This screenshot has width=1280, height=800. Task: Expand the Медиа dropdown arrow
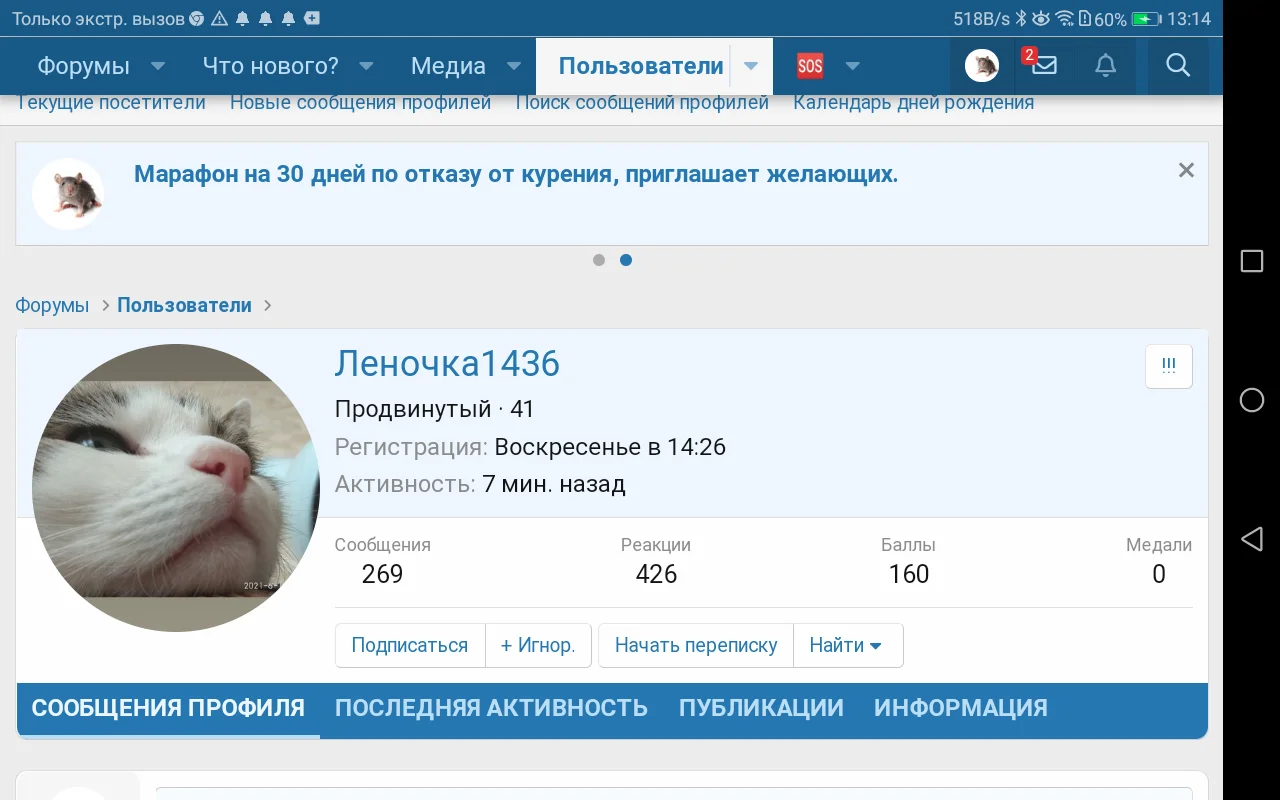pos(513,65)
